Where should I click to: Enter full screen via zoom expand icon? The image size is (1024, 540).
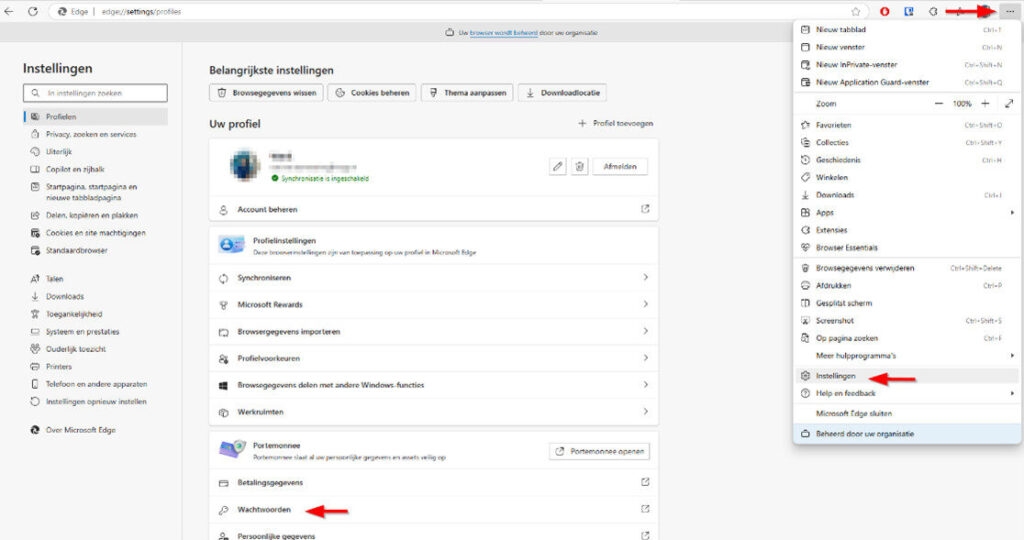[1009, 103]
